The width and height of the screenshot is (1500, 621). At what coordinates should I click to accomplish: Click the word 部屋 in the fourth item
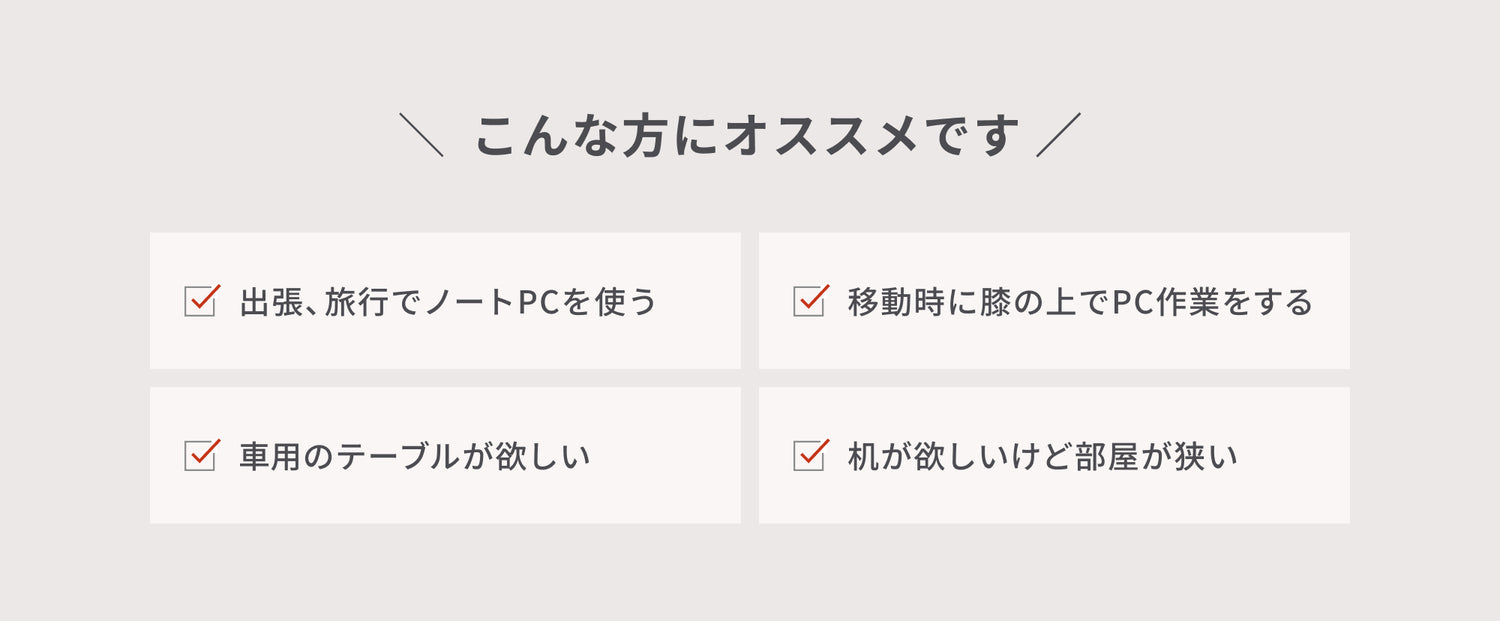tap(1108, 456)
